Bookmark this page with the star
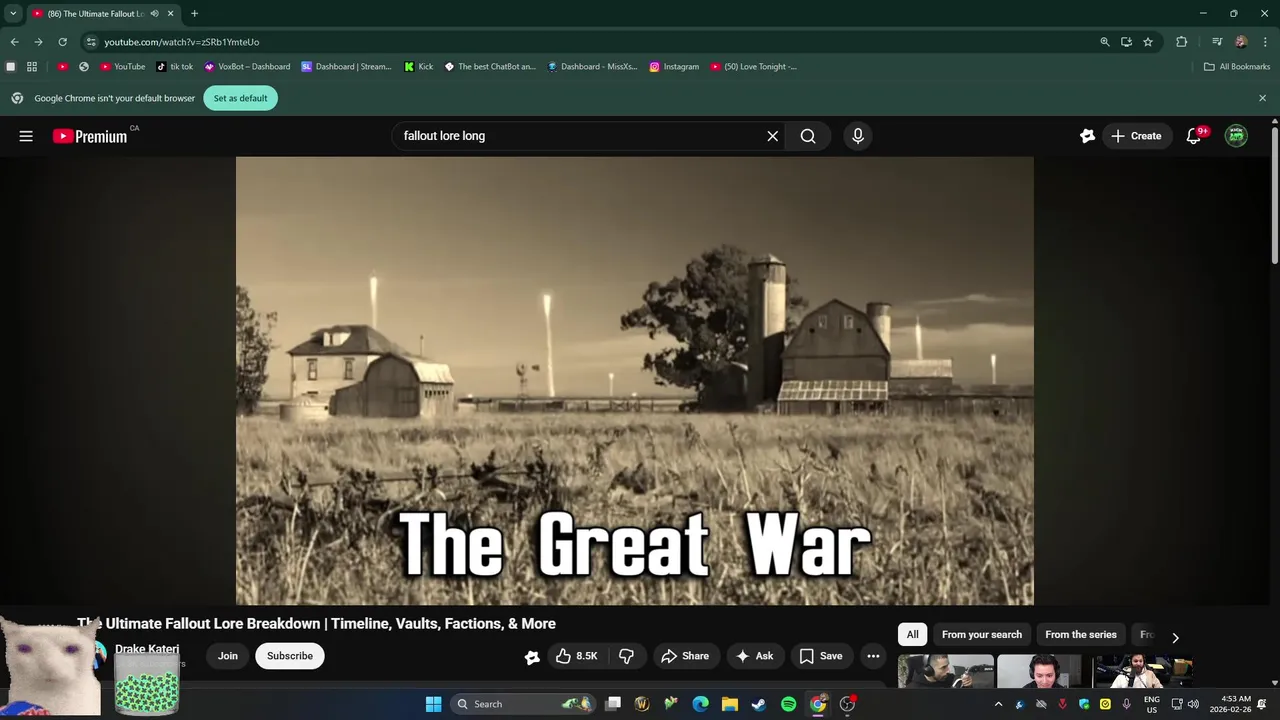The image size is (1280, 720). 1148,42
